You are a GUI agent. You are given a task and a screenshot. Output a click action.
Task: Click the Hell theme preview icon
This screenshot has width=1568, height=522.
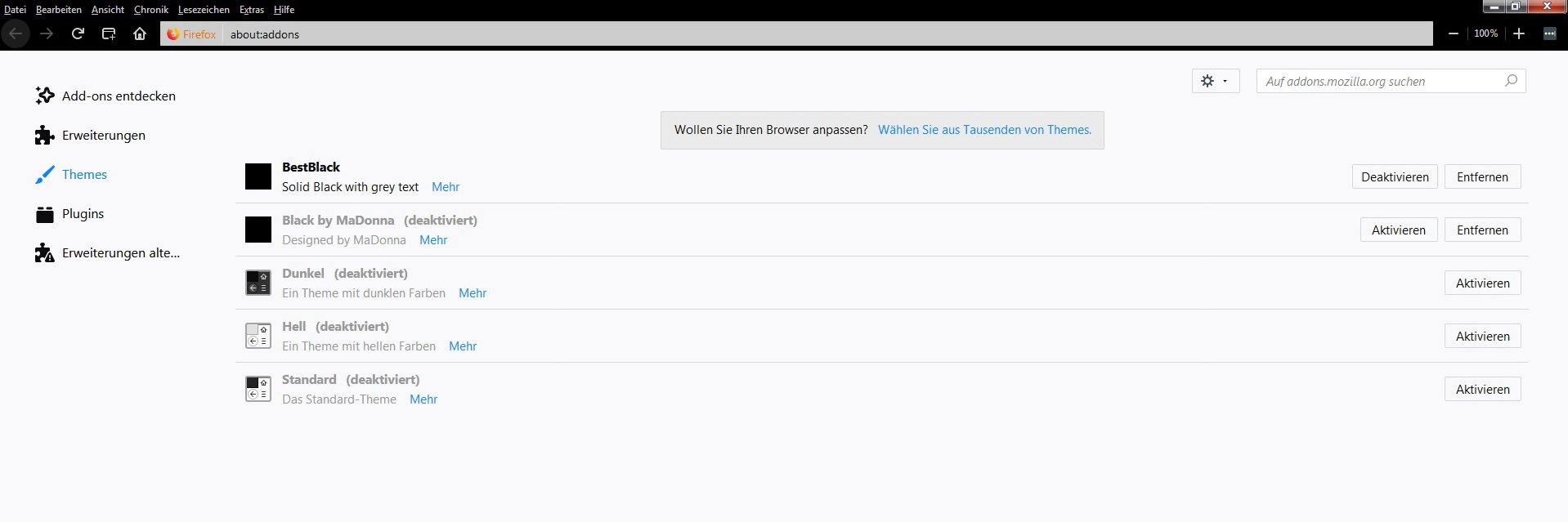click(x=258, y=336)
